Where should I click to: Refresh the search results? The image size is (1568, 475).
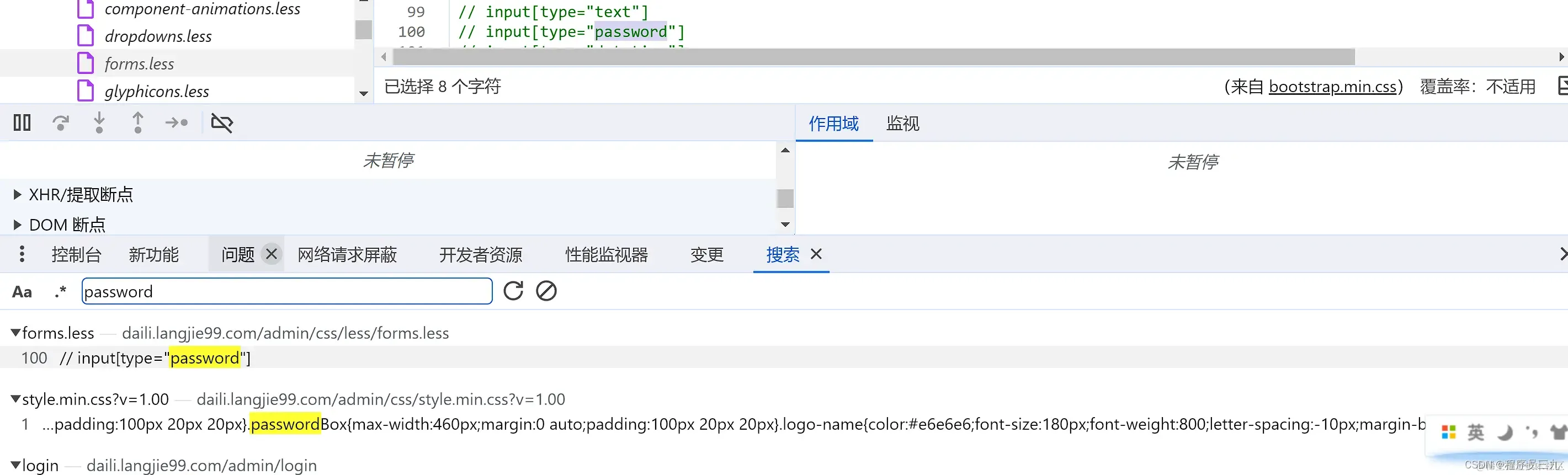click(x=513, y=291)
